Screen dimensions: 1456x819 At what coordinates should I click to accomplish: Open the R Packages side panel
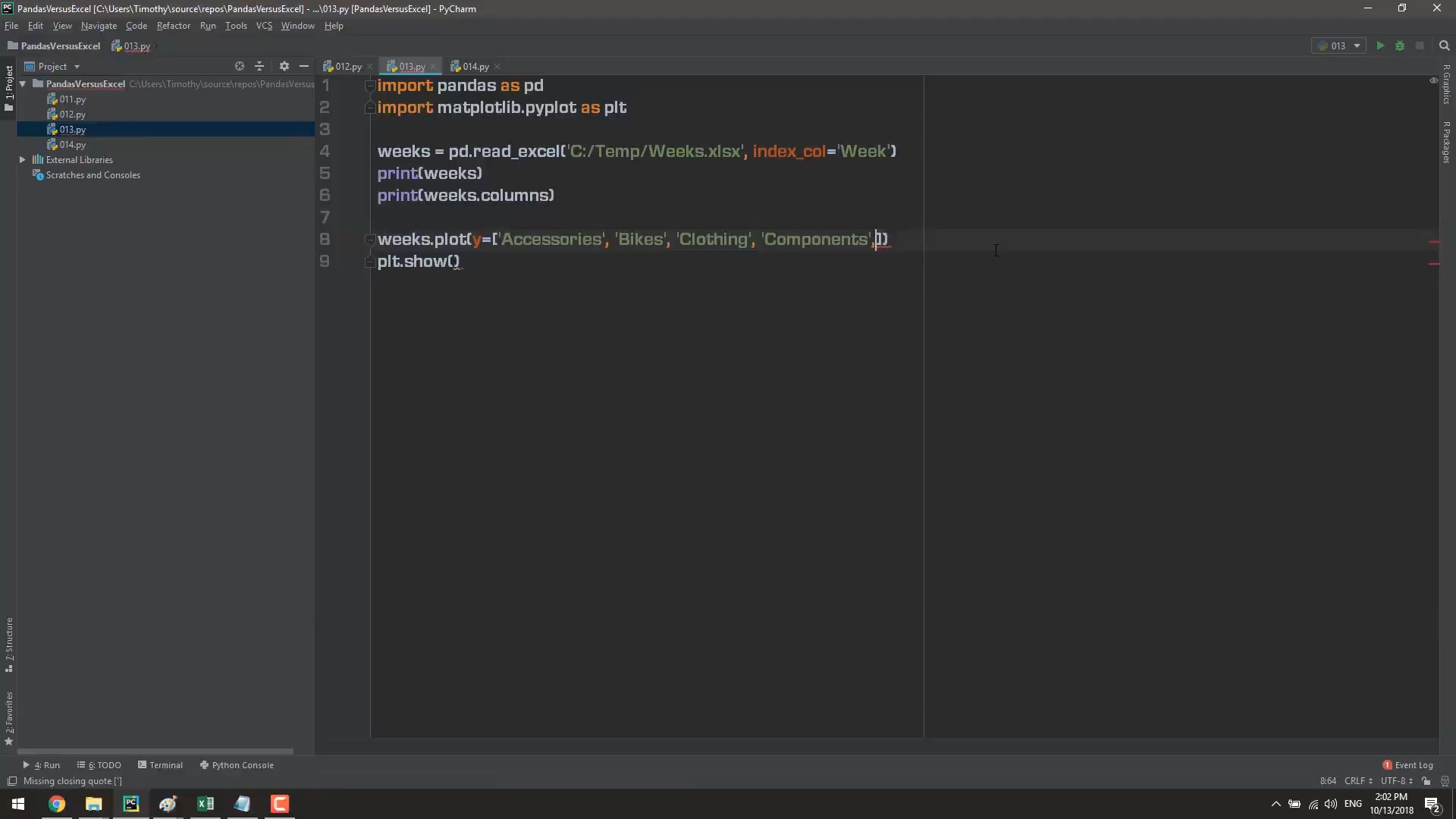[1446, 142]
